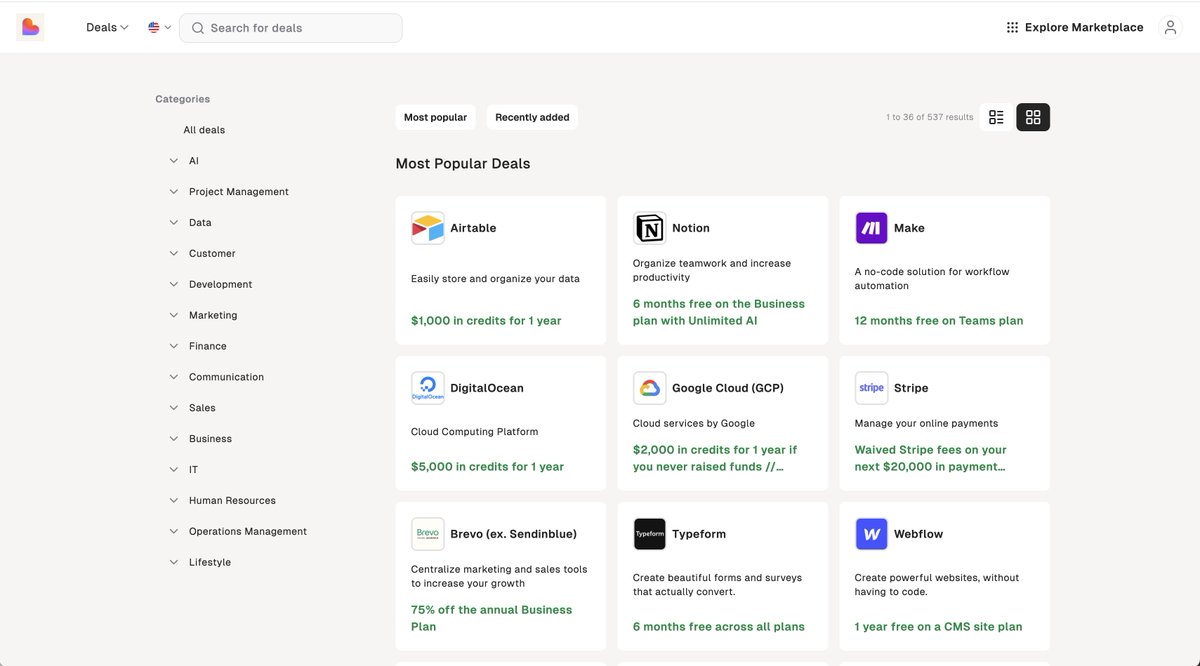Expand the Communication category chevron

click(x=174, y=378)
